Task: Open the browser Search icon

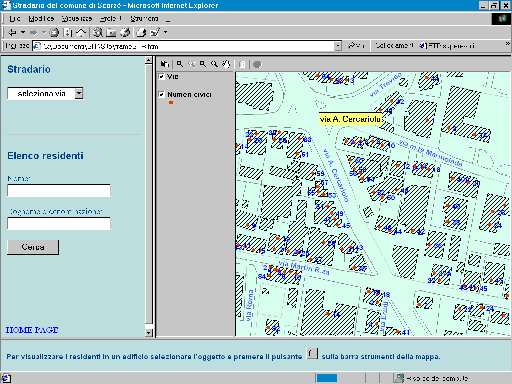Action: (98, 32)
